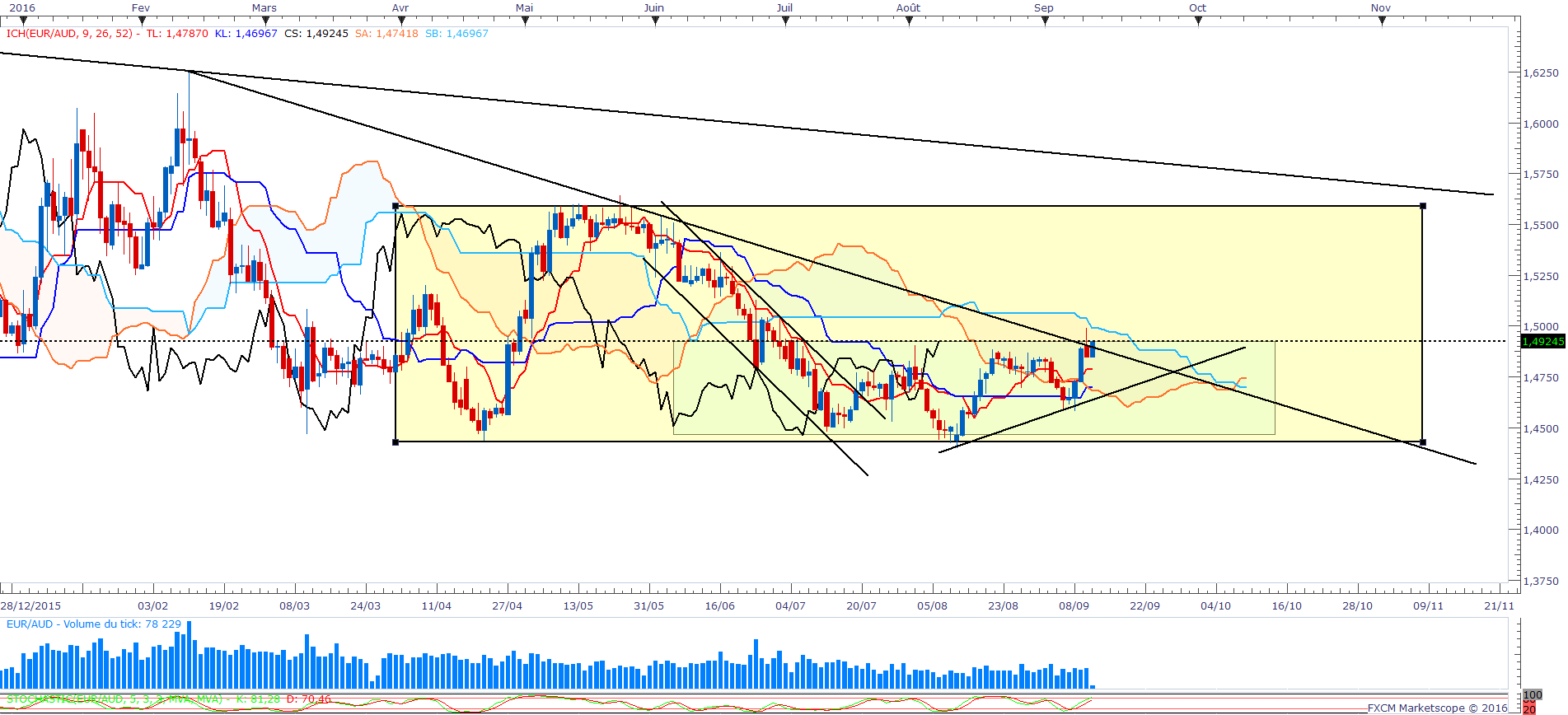
Task: Click the SB: 1,46967 Senkou span B label
Action: tap(456, 34)
